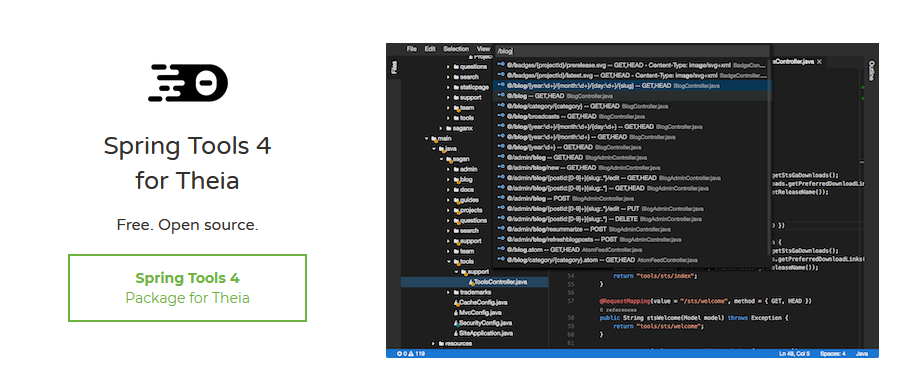Click the mapping icon beside @/badges latest.svg result
Viewport: 922px width, 389px height.
(x=501, y=75)
